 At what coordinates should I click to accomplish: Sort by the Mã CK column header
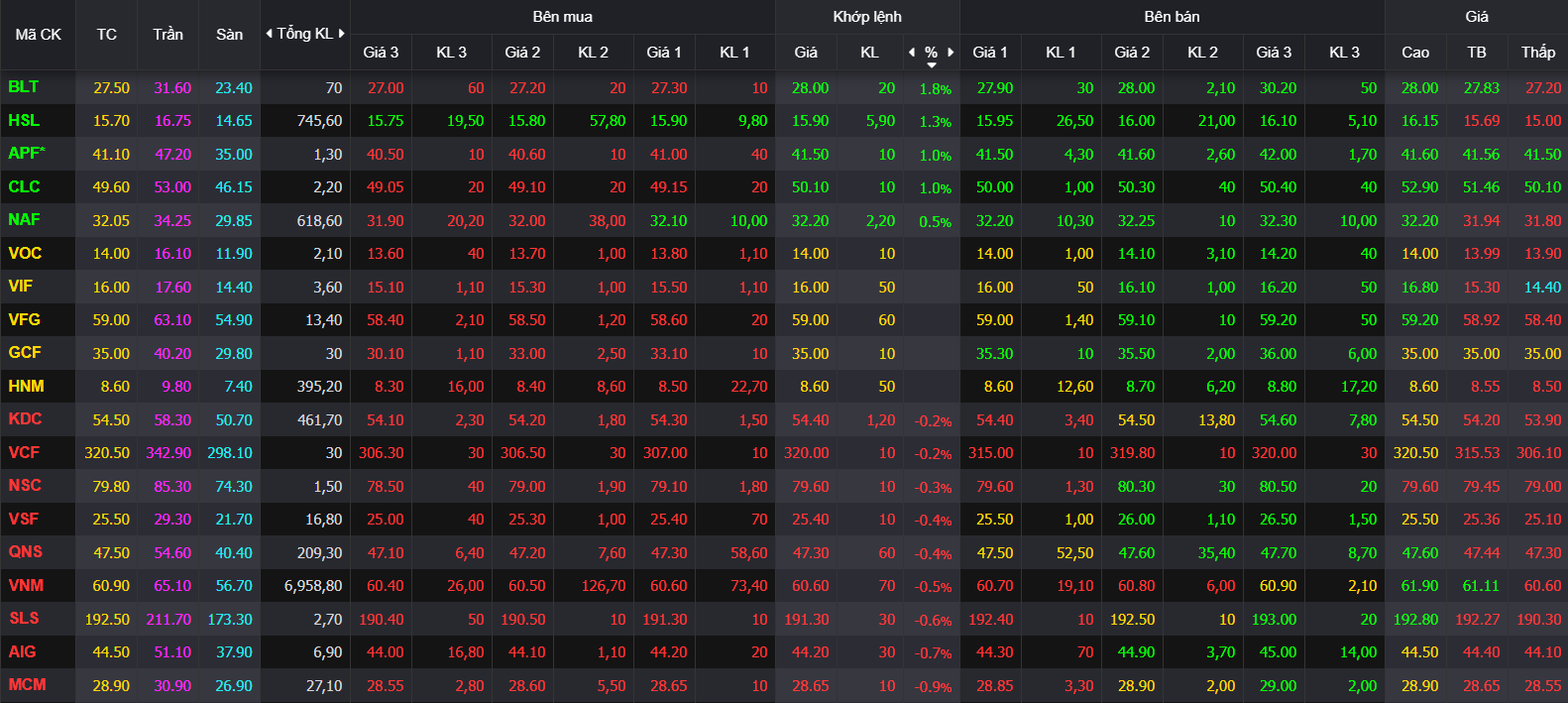click(38, 35)
